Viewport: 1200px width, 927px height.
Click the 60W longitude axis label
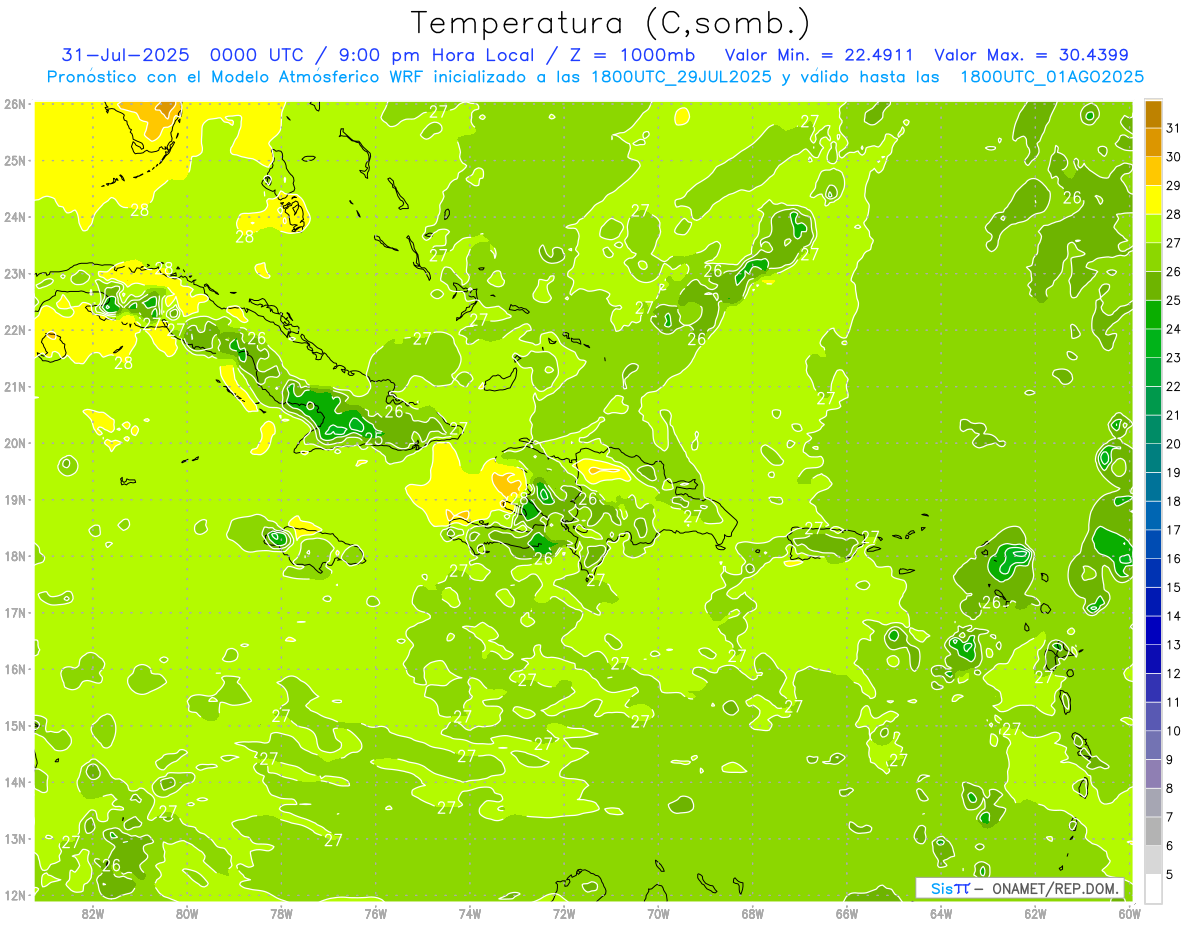[x=1129, y=913]
